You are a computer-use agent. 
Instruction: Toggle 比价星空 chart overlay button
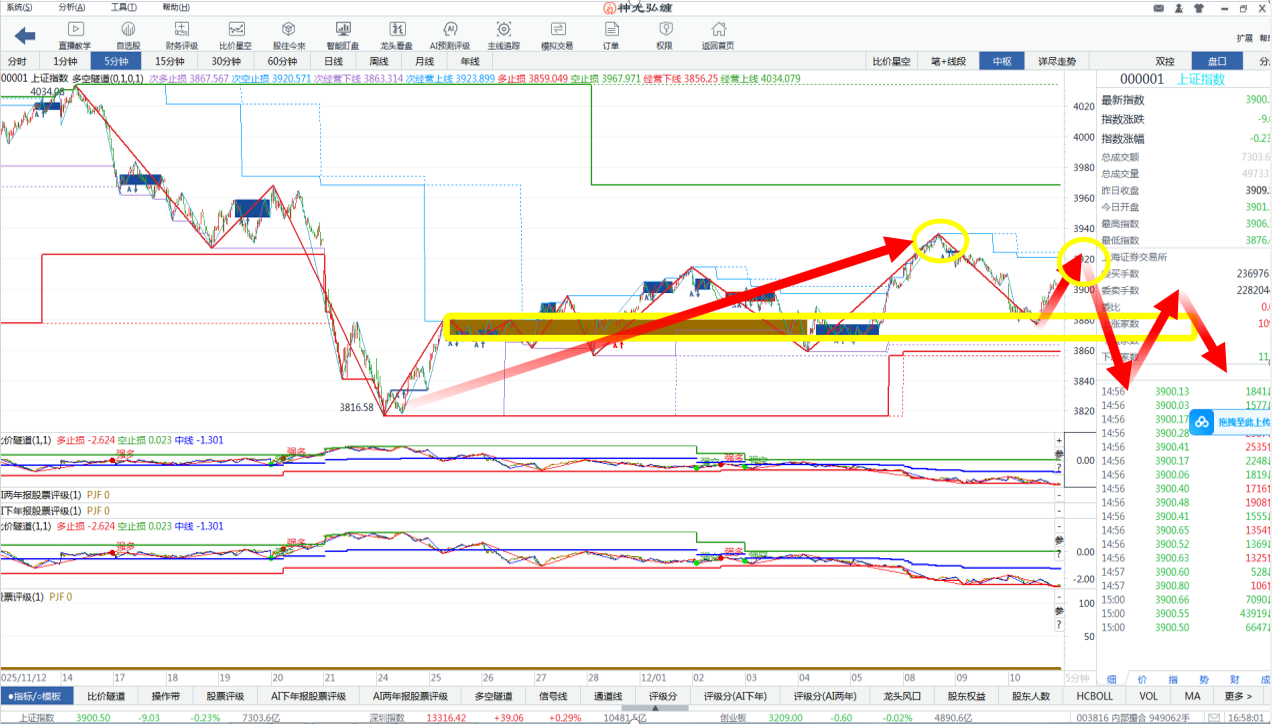click(891, 61)
